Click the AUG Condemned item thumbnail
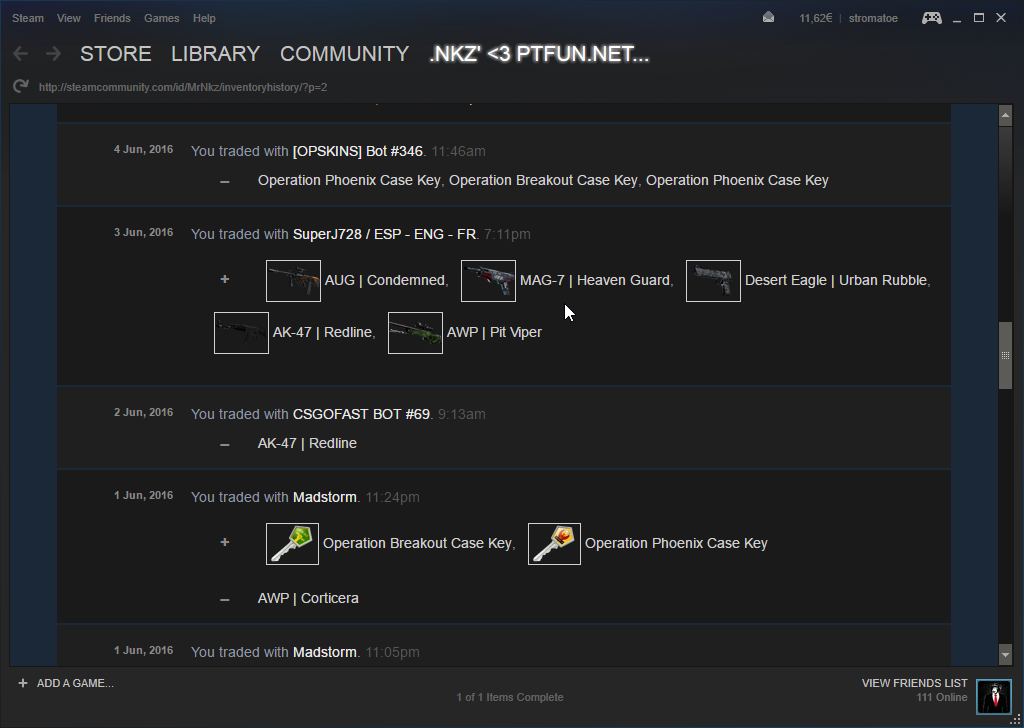The width and height of the screenshot is (1024, 728). point(293,281)
